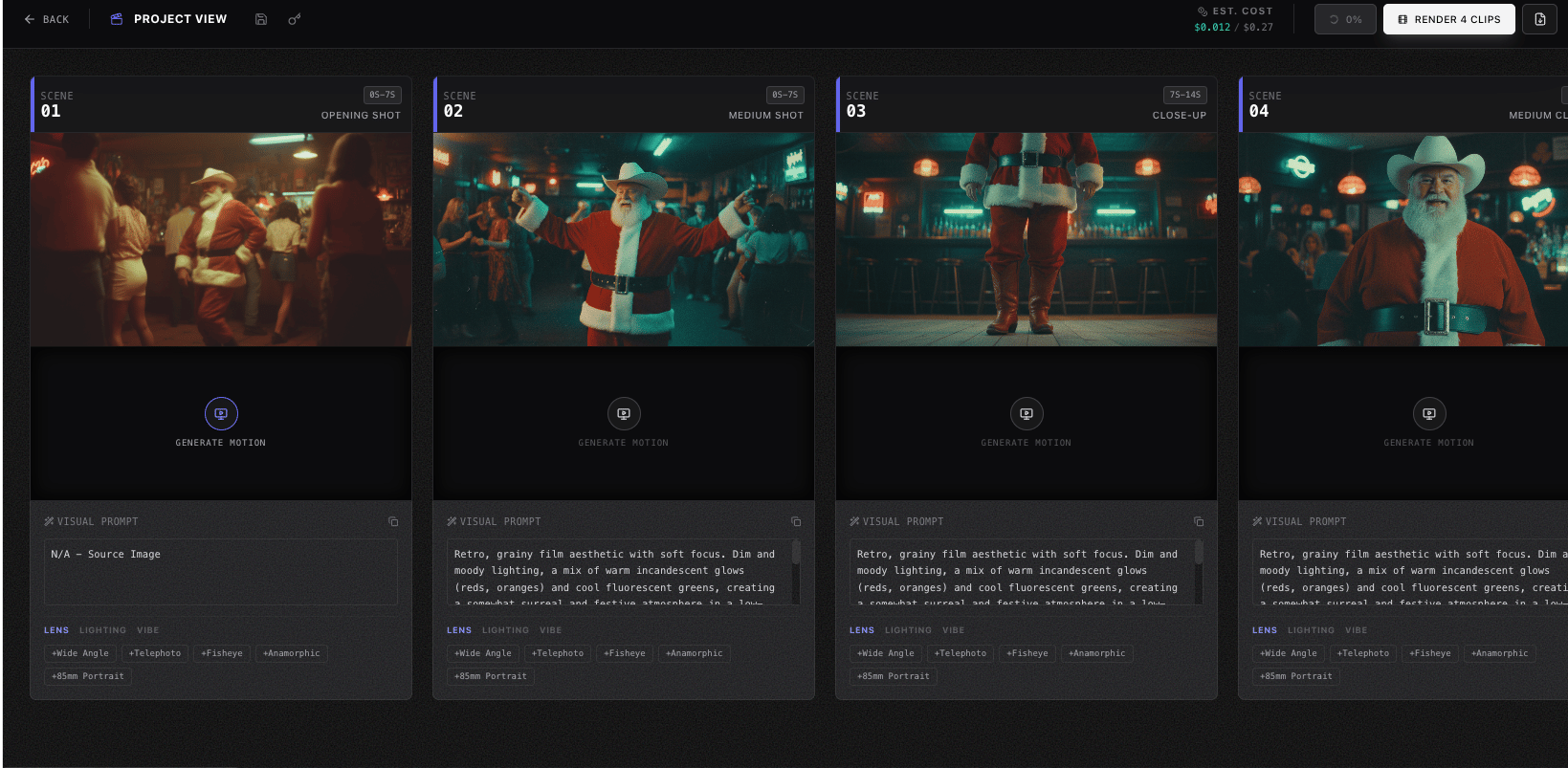Click the Generate Motion icon in Scene 03

pyautogui.click(x=1027, y=414)
